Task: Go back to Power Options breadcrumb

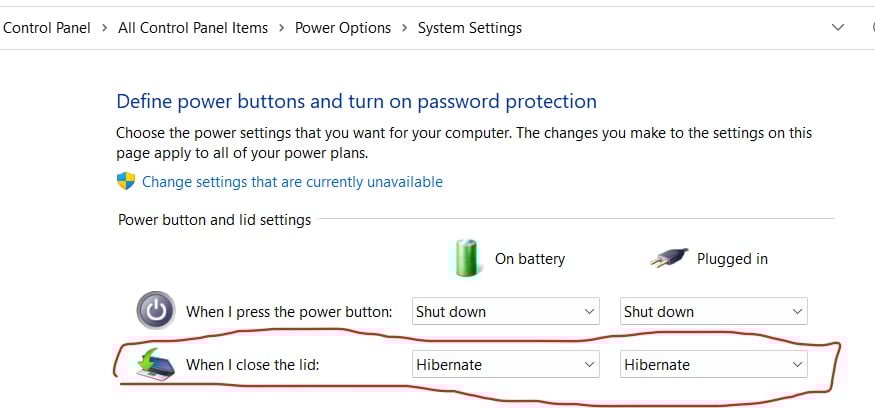Action: tap(343, 28)
